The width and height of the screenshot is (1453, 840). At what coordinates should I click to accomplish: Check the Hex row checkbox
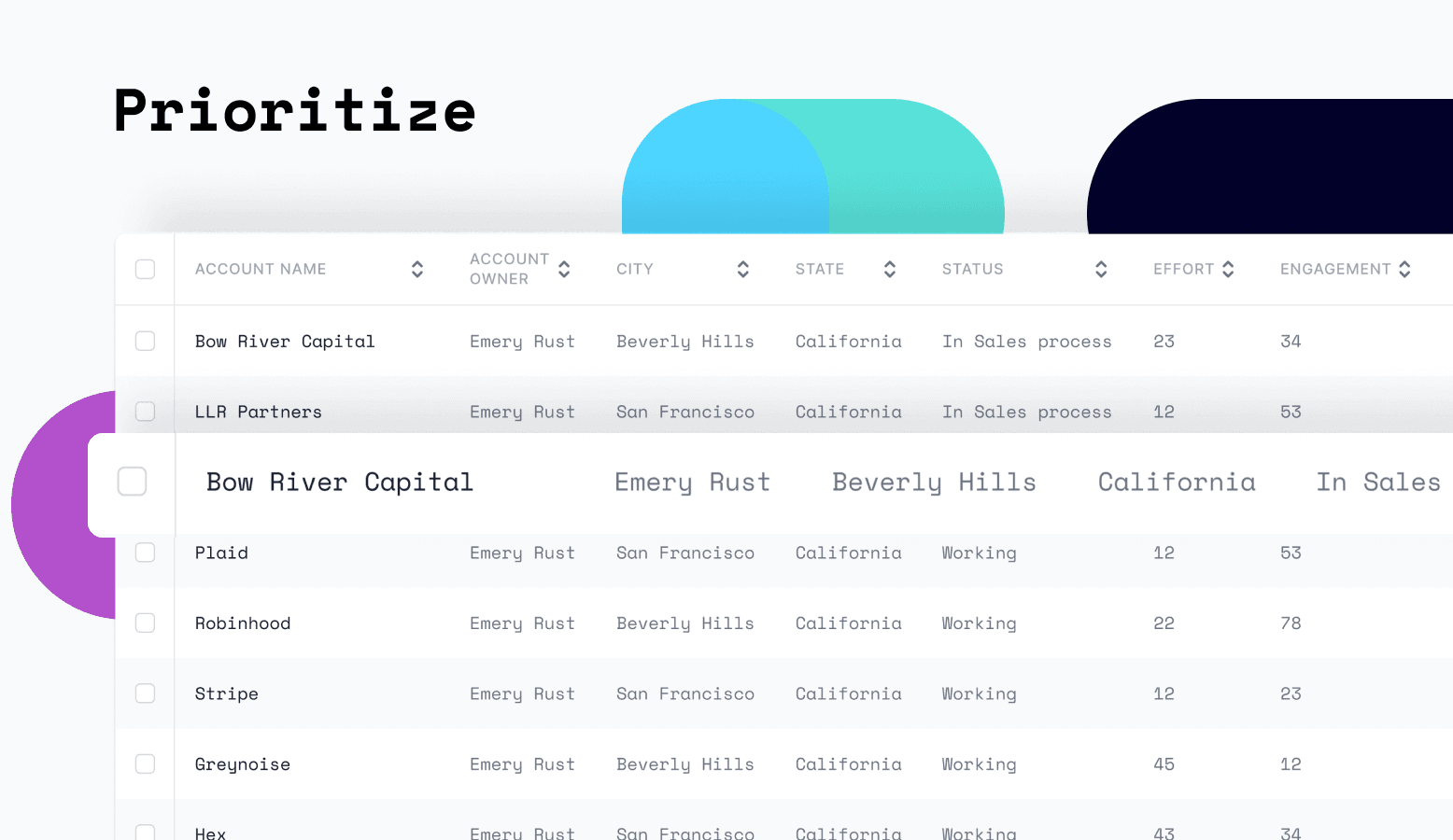pyautogui.click(x=145, y=833)
